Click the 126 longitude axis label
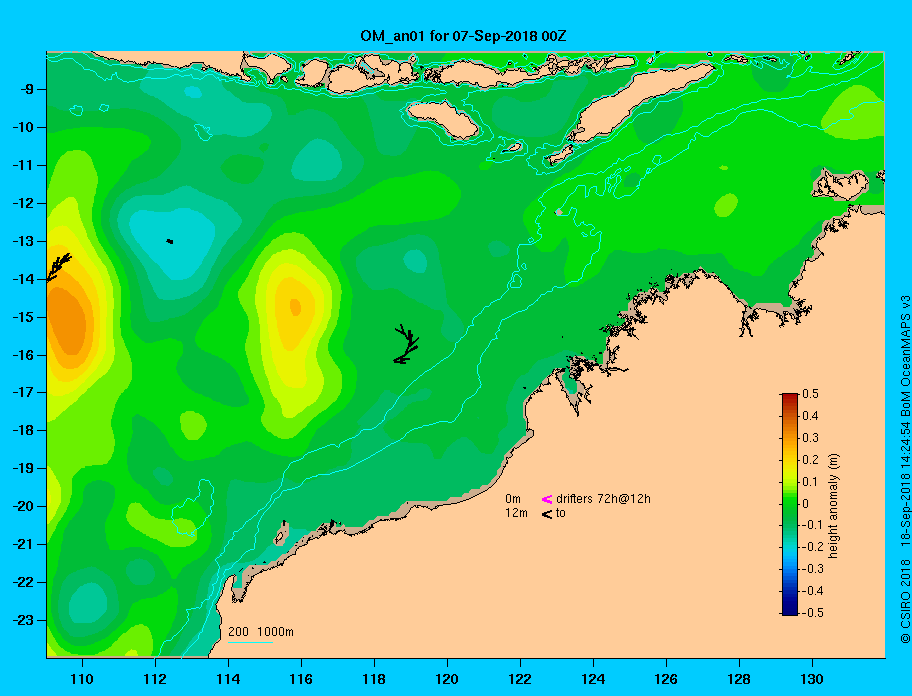The image size is (912, 696). pos(666,679)
